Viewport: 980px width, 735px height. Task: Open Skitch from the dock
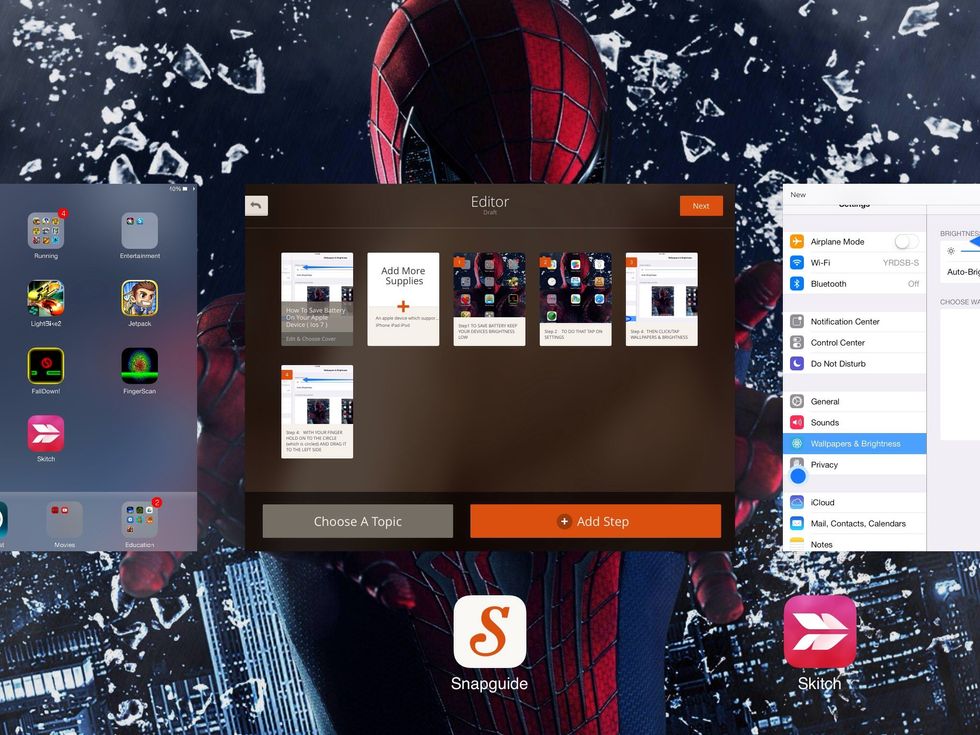pyautogui.click(x=820, y=630)
